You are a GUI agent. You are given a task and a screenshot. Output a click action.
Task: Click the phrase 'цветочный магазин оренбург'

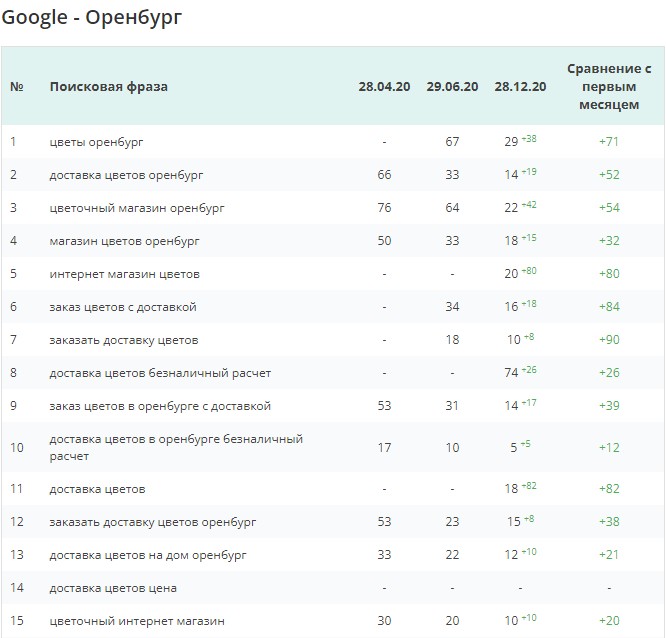tap(137, 208)
